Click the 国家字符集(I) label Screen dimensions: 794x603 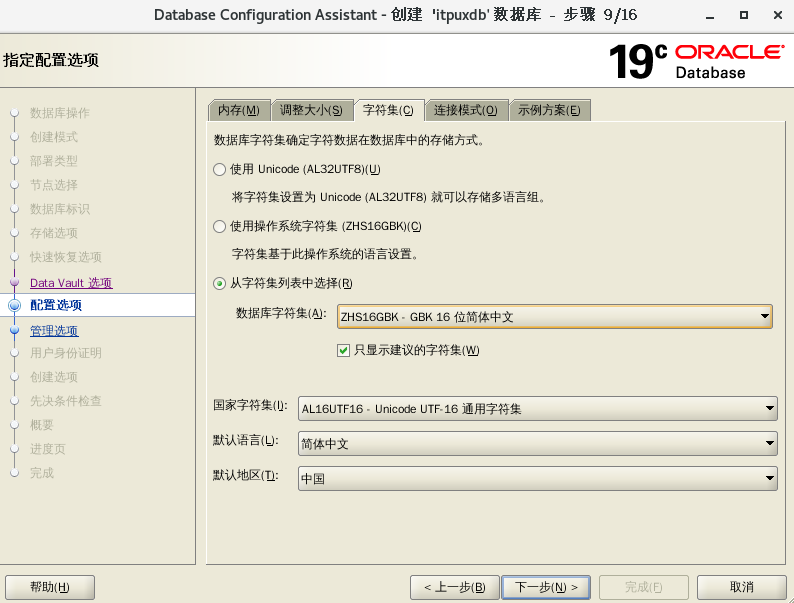(x=250, y=405)
